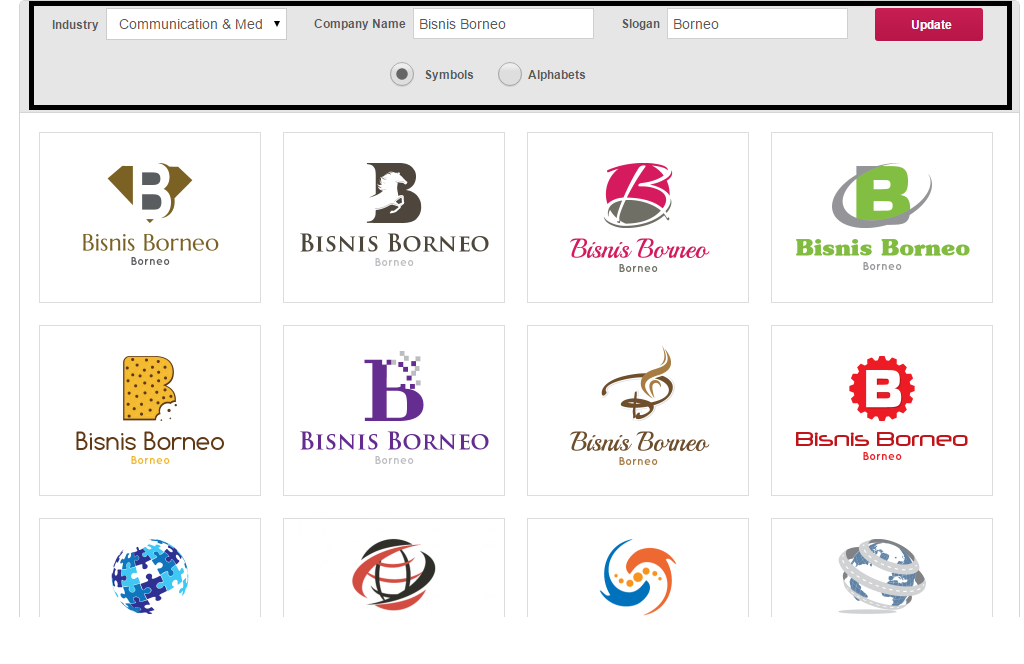The width and height of the screenshot is (1024, 664).
Task: Choose the blue and orange swirl logo
Action: click(638, 568)
